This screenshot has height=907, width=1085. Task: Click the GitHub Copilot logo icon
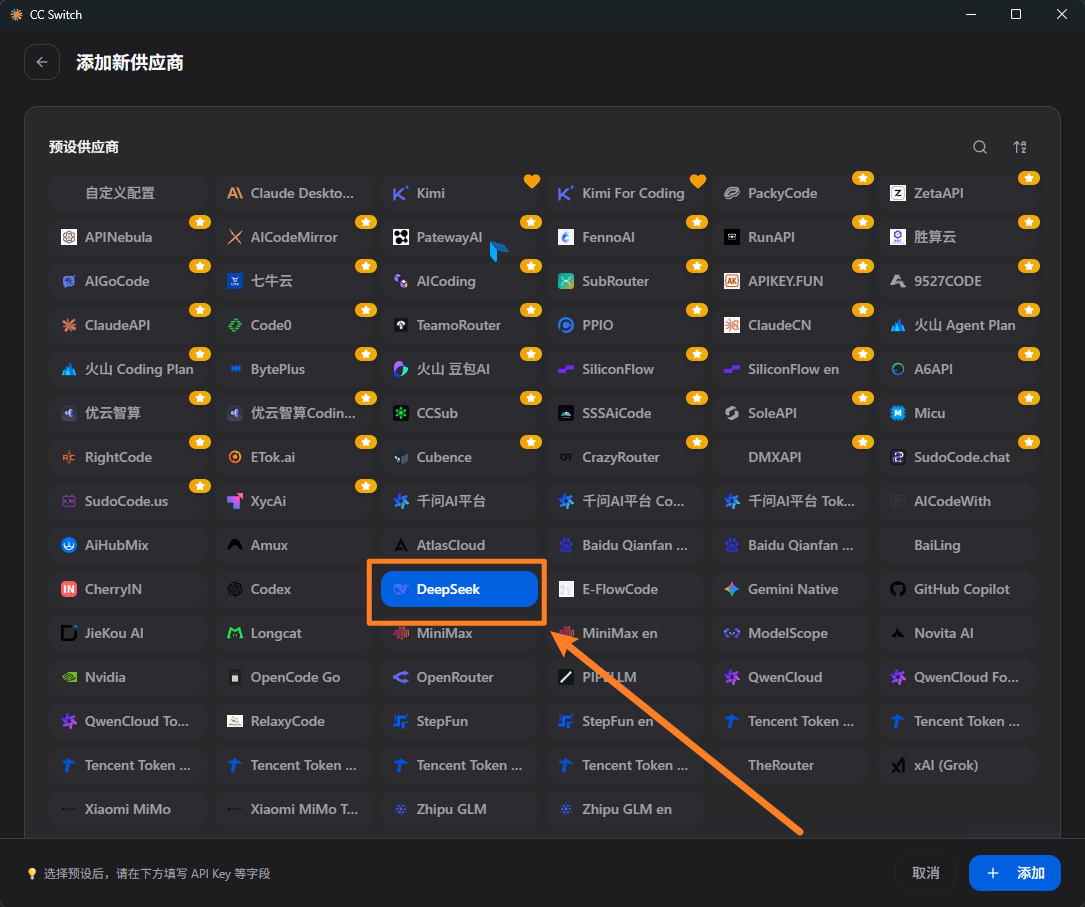[x=897, y=589]
